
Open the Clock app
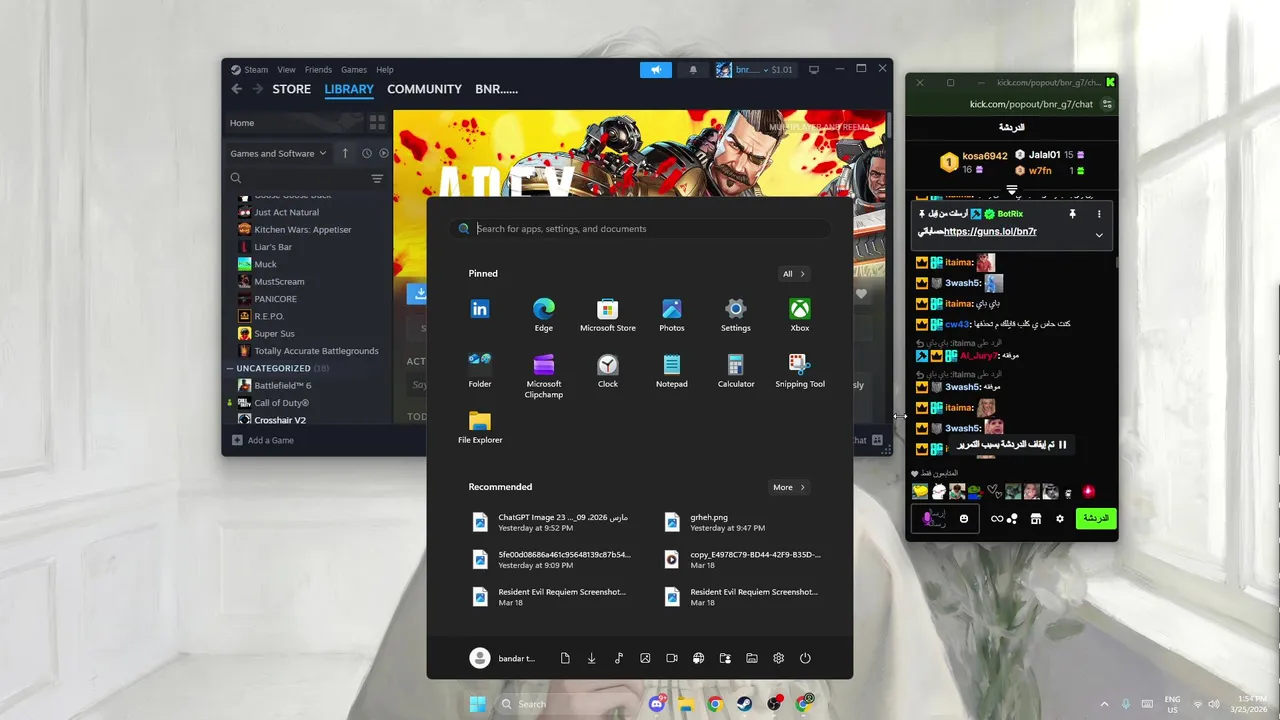click(608, 371)
